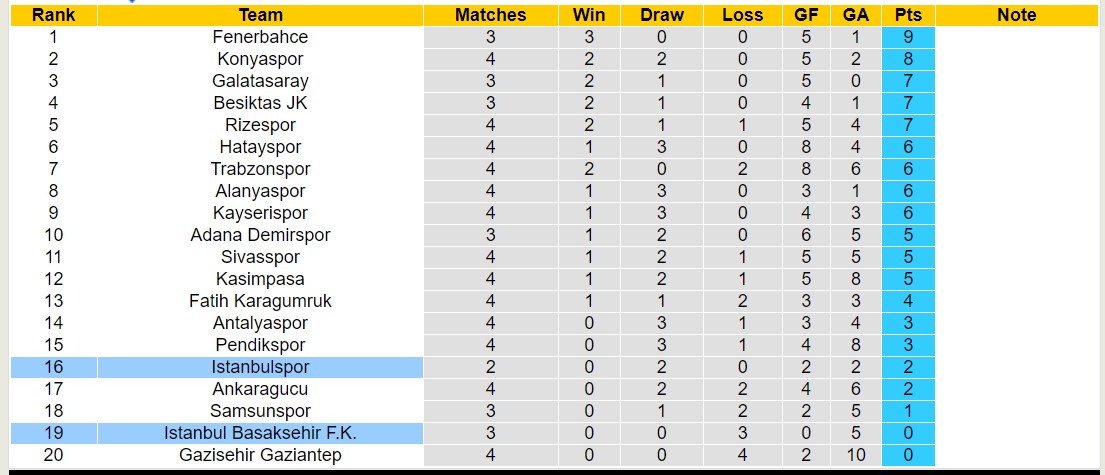The height and width of the screenshot is (475, 1105).
Task: Click Fenerbahce's blue points cell
Action: click(x=908, y=37)
